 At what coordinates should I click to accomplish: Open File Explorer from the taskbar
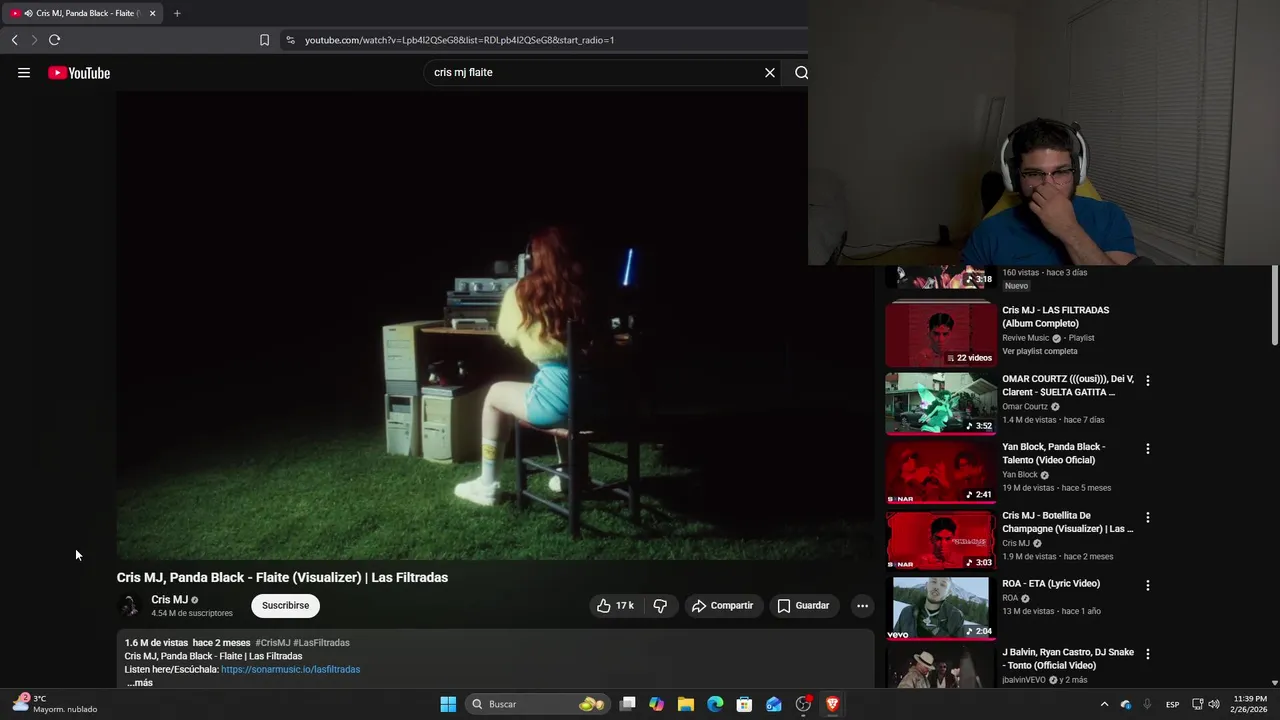click(x=685, y=704)
